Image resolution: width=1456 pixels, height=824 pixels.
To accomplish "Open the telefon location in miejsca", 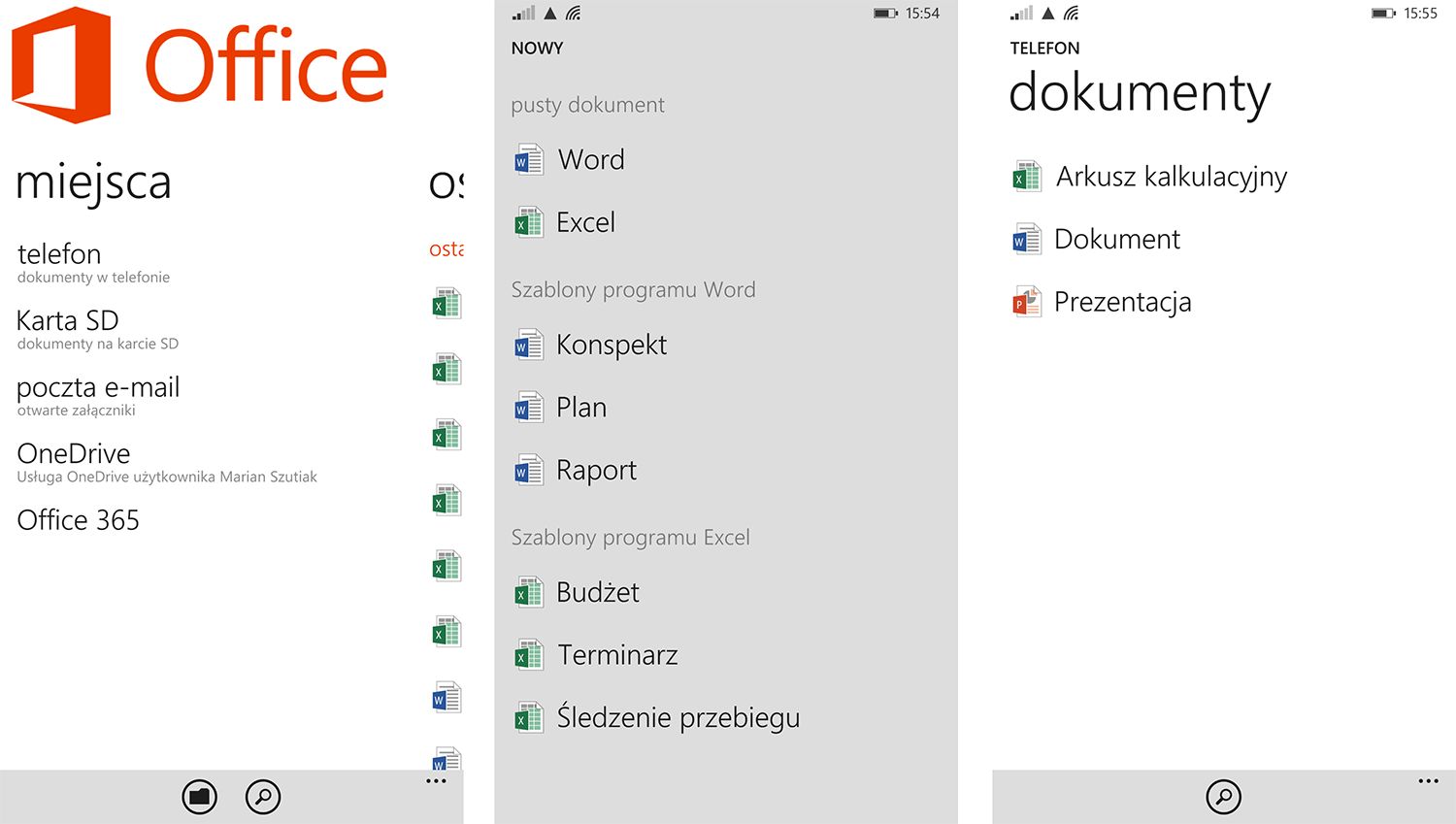I will 93,262.
